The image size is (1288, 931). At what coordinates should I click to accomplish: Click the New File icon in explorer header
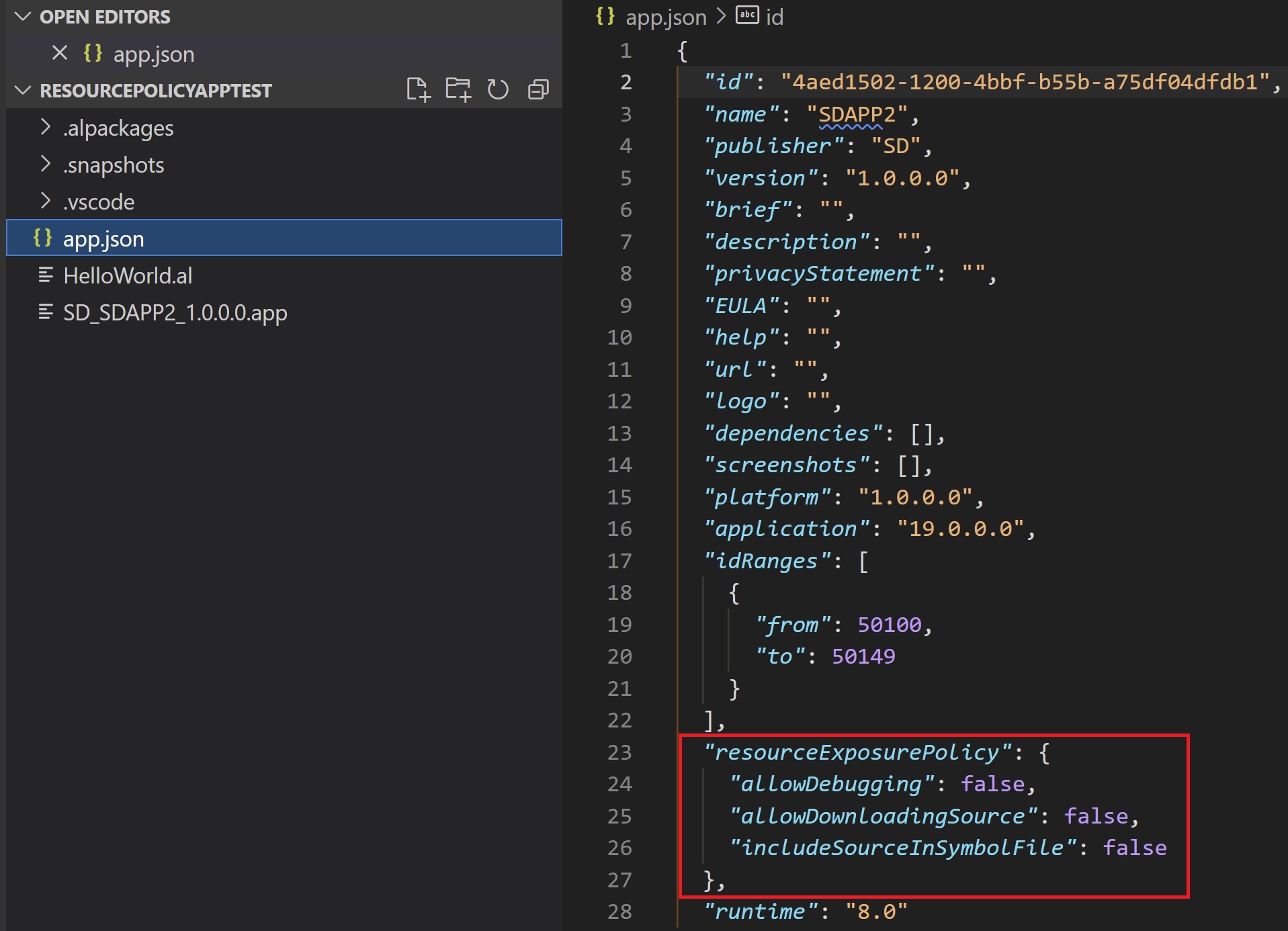click(417, 89)
